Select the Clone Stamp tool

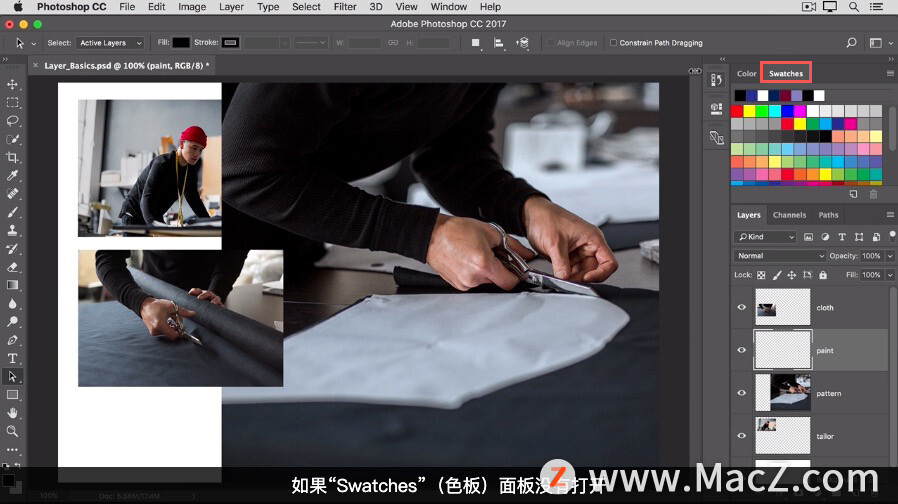(x=12, y=230)
